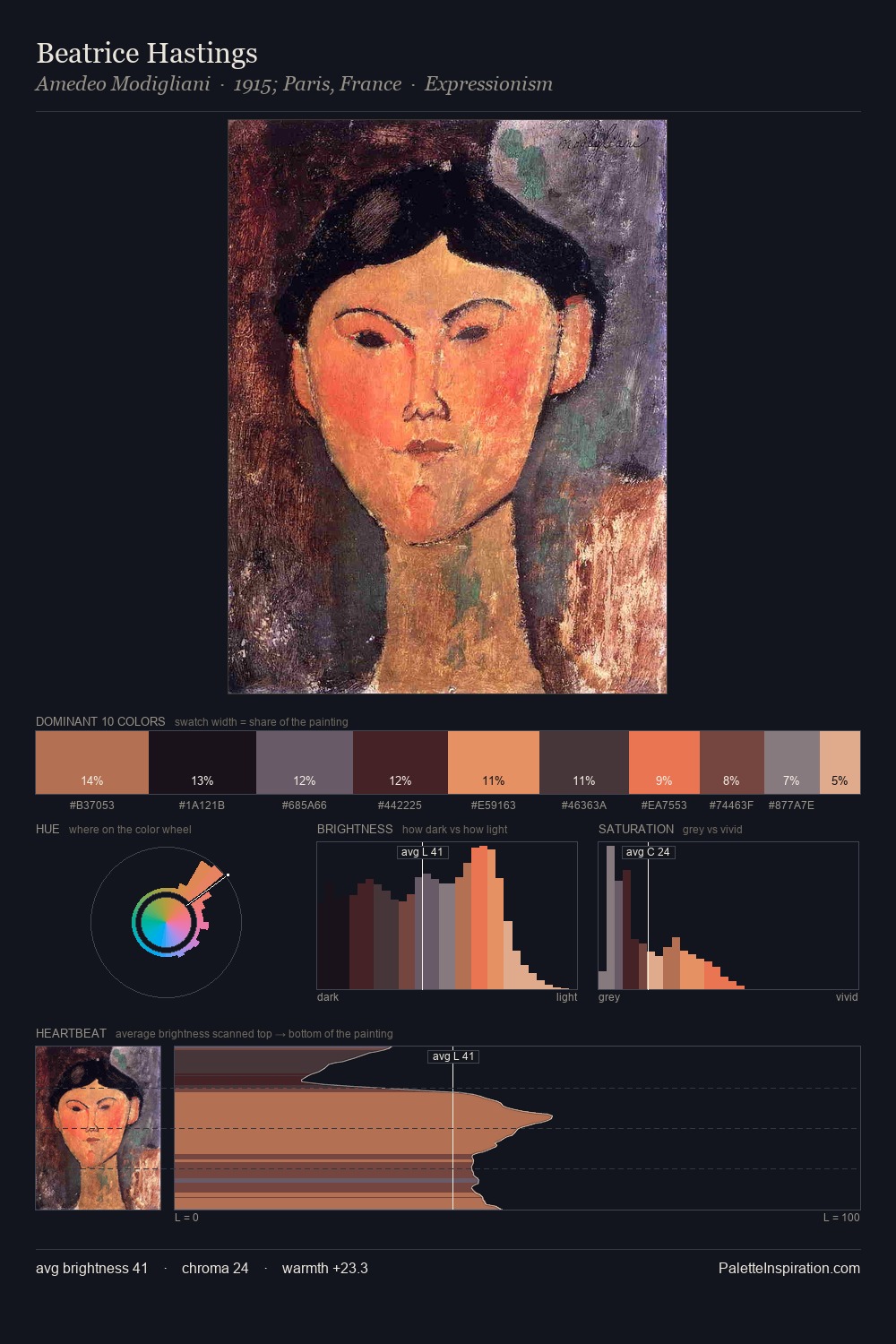The image size is (896, 1344).
Task: Click the 'Beatrice Hastings' title
Action: 147,54
